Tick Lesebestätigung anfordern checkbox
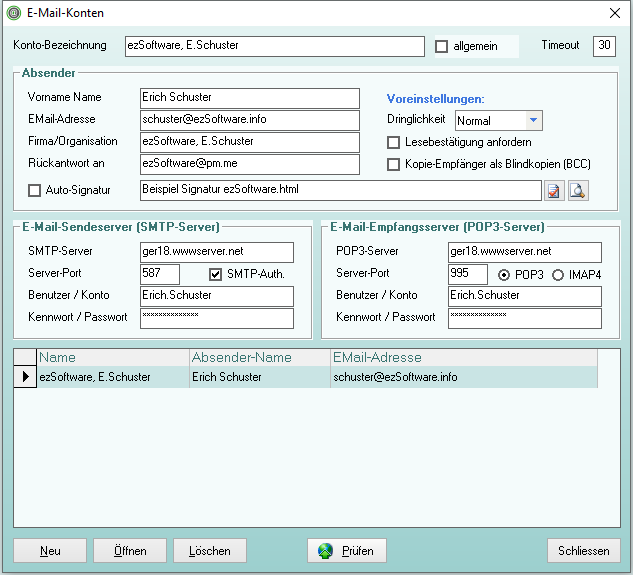Image resolution: width=633 pixels, height=575 pixels. tap(394, 143)
